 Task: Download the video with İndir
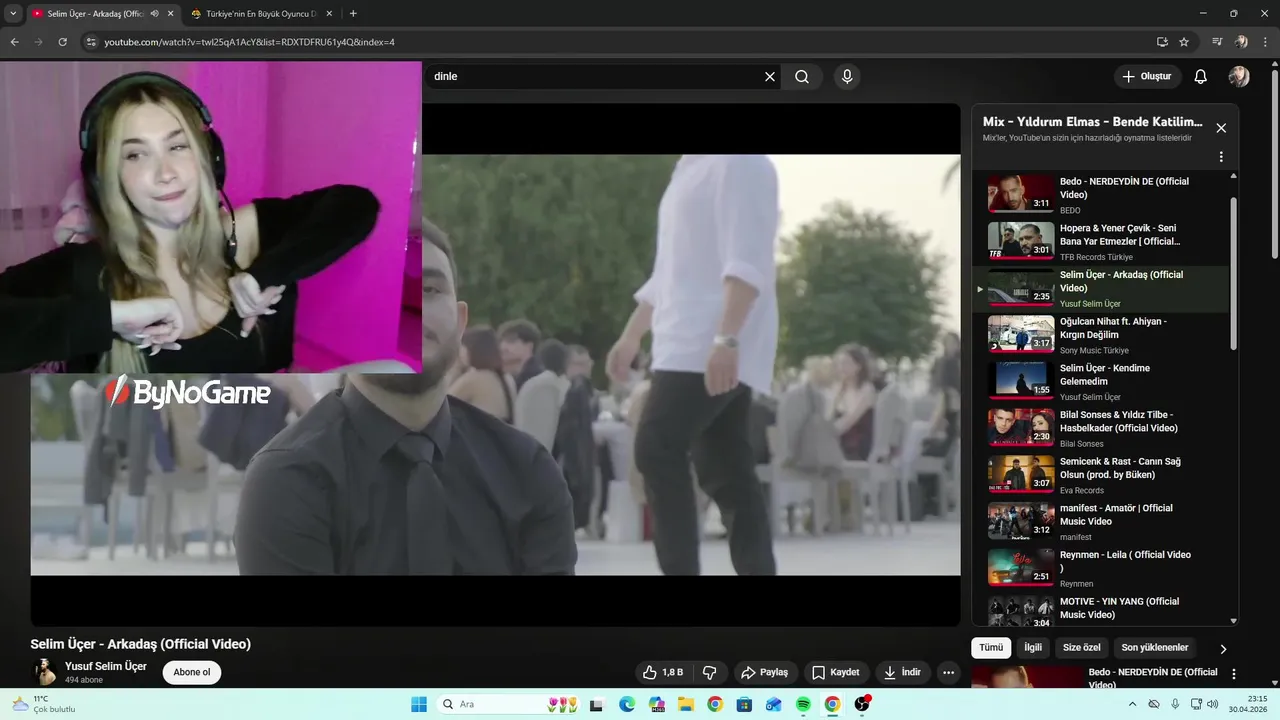point(902,673)
